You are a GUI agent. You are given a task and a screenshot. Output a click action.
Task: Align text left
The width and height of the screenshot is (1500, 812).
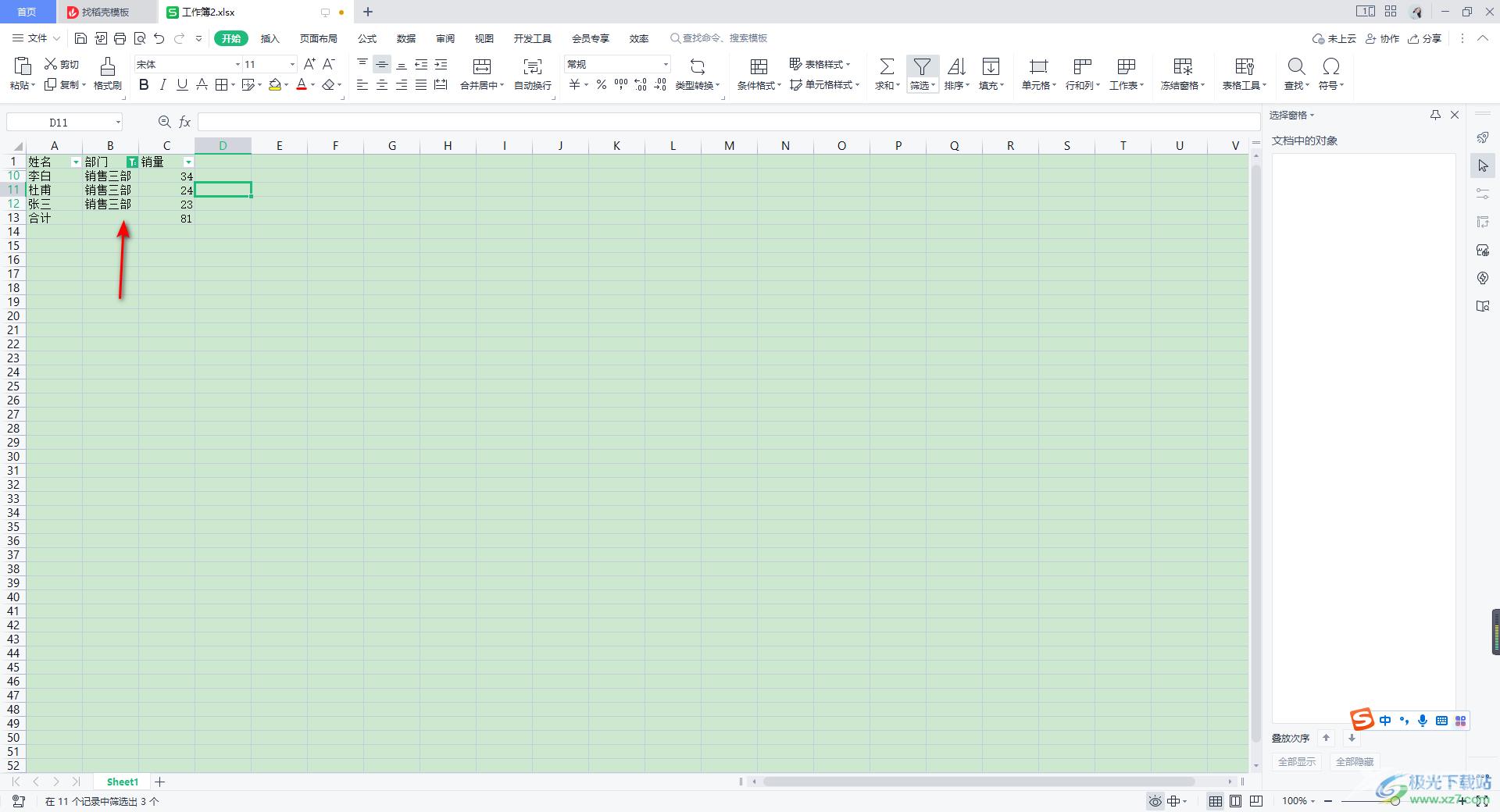362,85
